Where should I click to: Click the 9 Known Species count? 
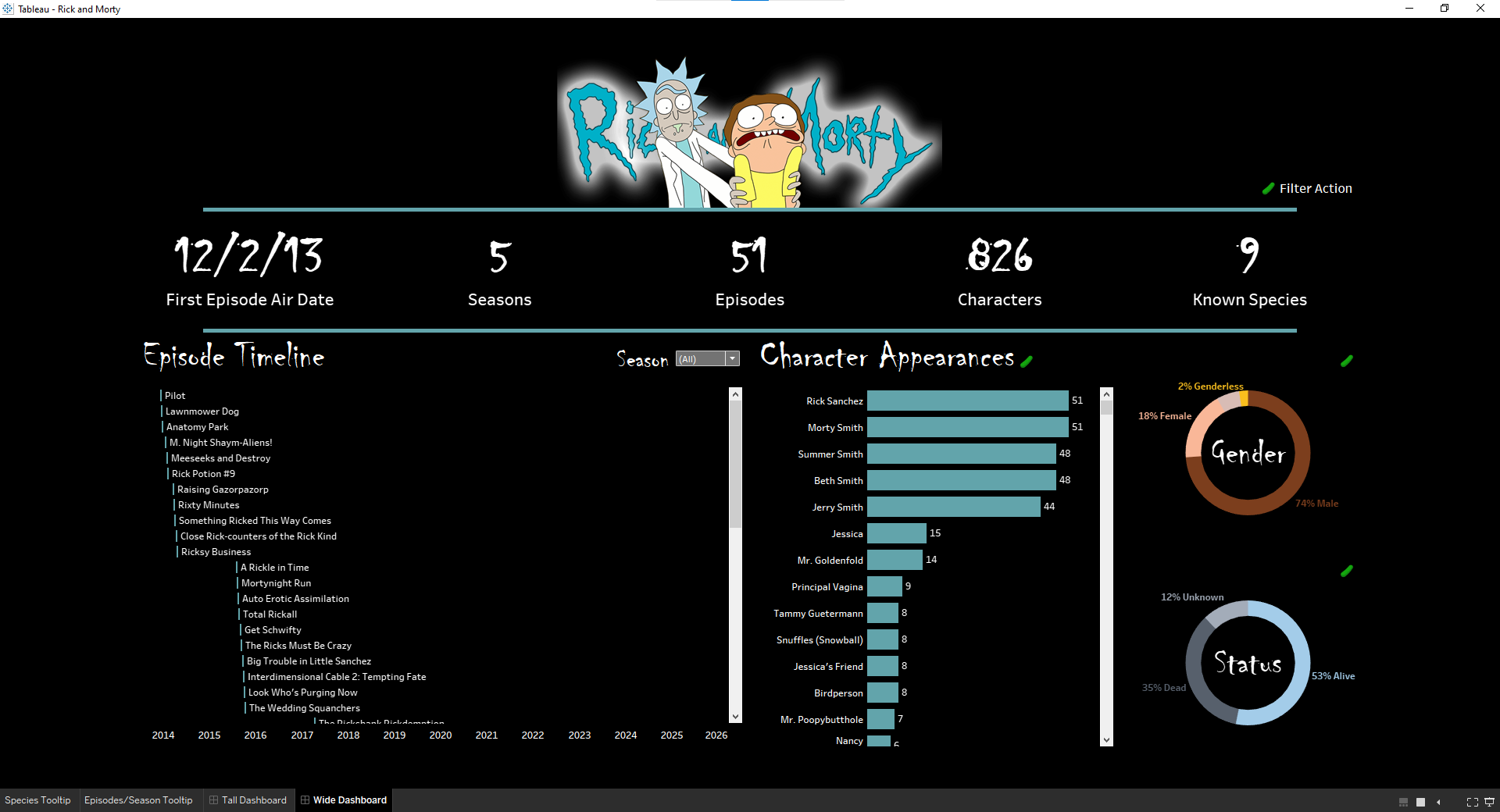coord(1249,255)
